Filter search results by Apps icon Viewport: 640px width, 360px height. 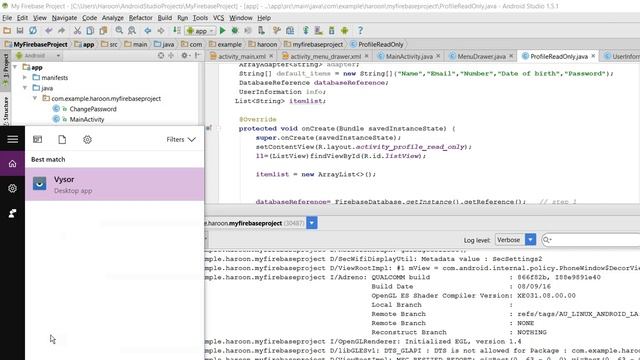(x=38, y=140)
